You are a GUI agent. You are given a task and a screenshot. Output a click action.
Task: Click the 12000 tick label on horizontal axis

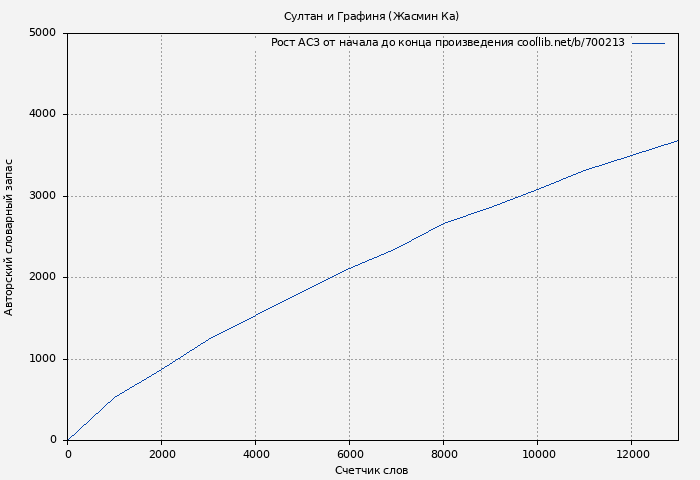(x=631, y=454)
